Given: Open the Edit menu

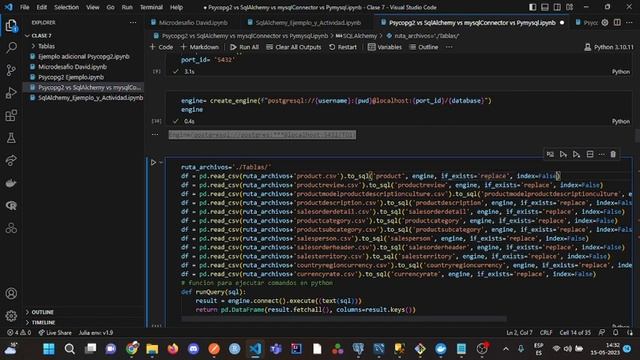Looking at the screenshot, I should click(x=42, y=7).
